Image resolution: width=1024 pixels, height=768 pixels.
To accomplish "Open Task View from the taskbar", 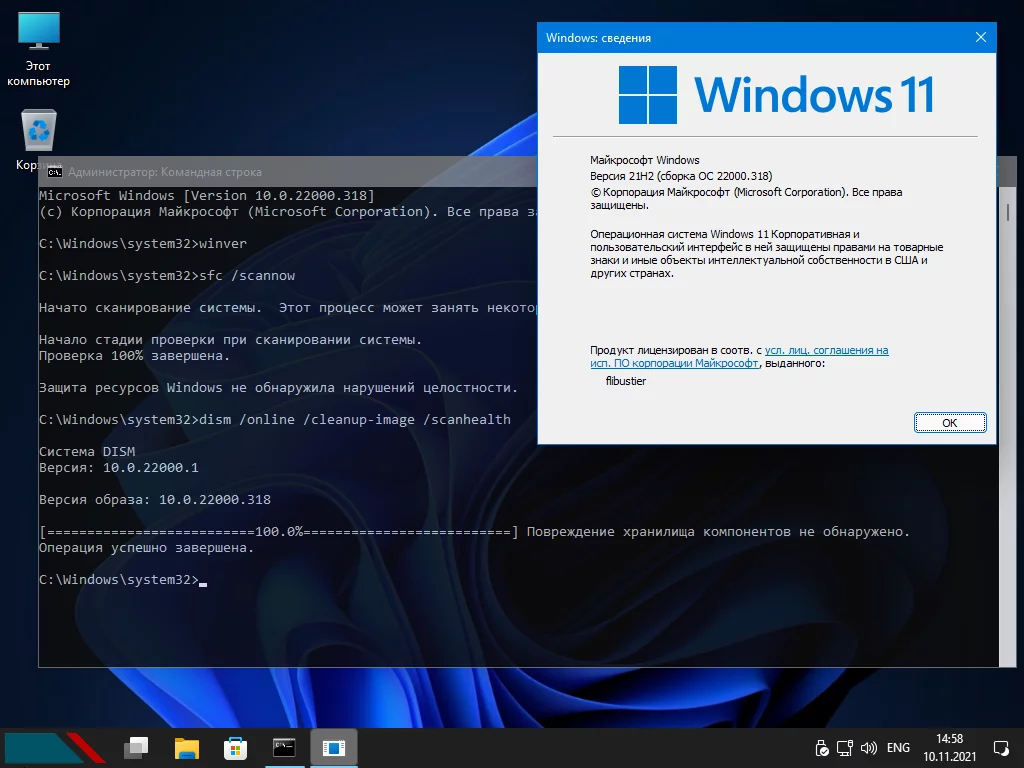I will 136,747.
